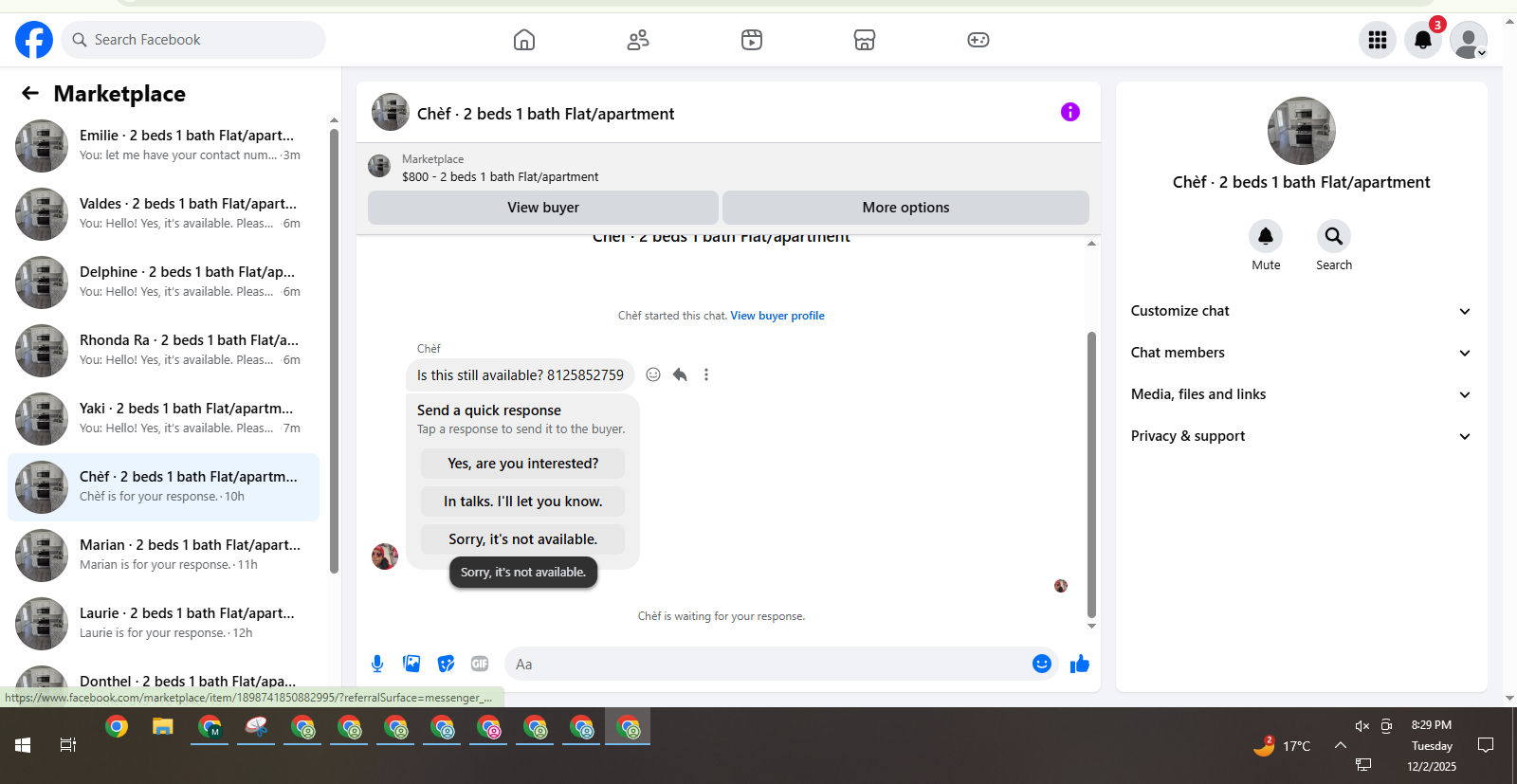Open Task View in the taskbar
Screen dimensions: 1517x784
pyautogui.click(x=68, y=745)
